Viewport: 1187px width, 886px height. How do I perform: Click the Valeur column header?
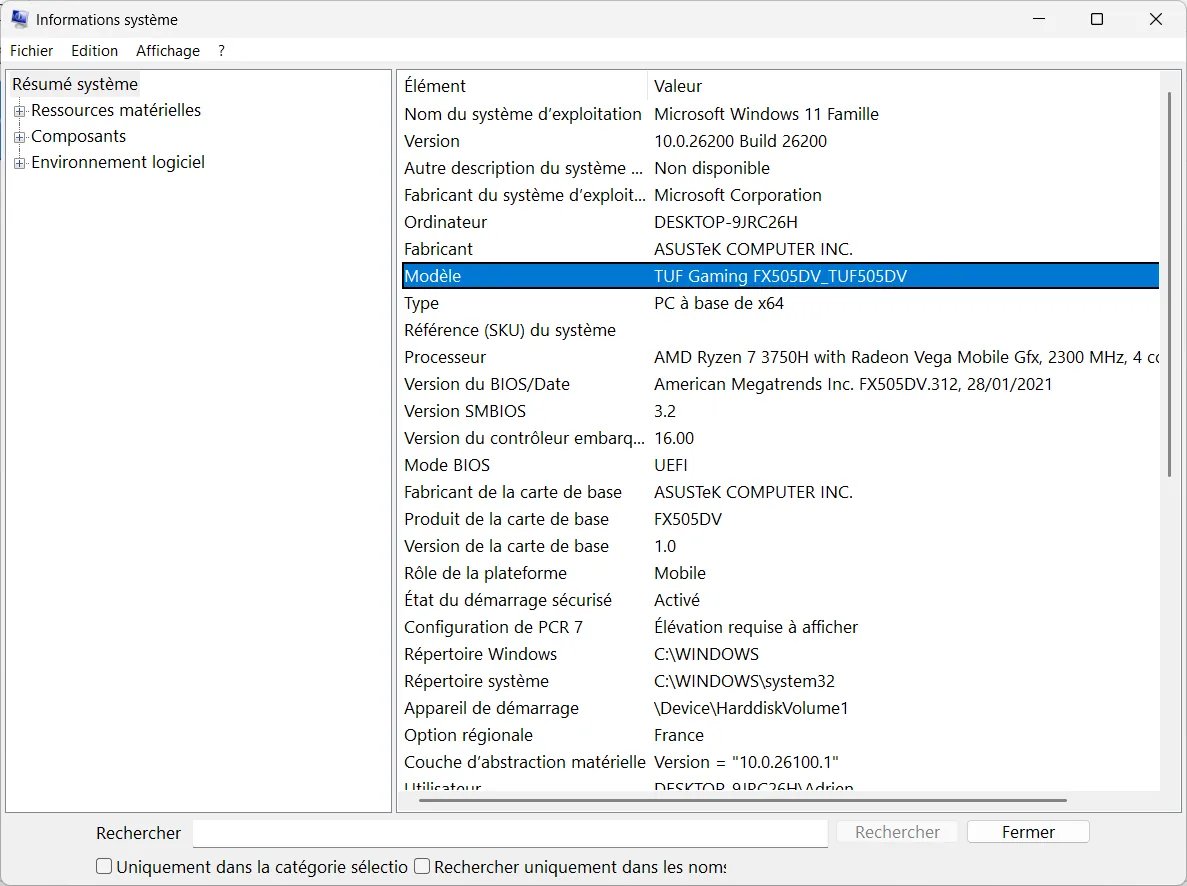904,86
